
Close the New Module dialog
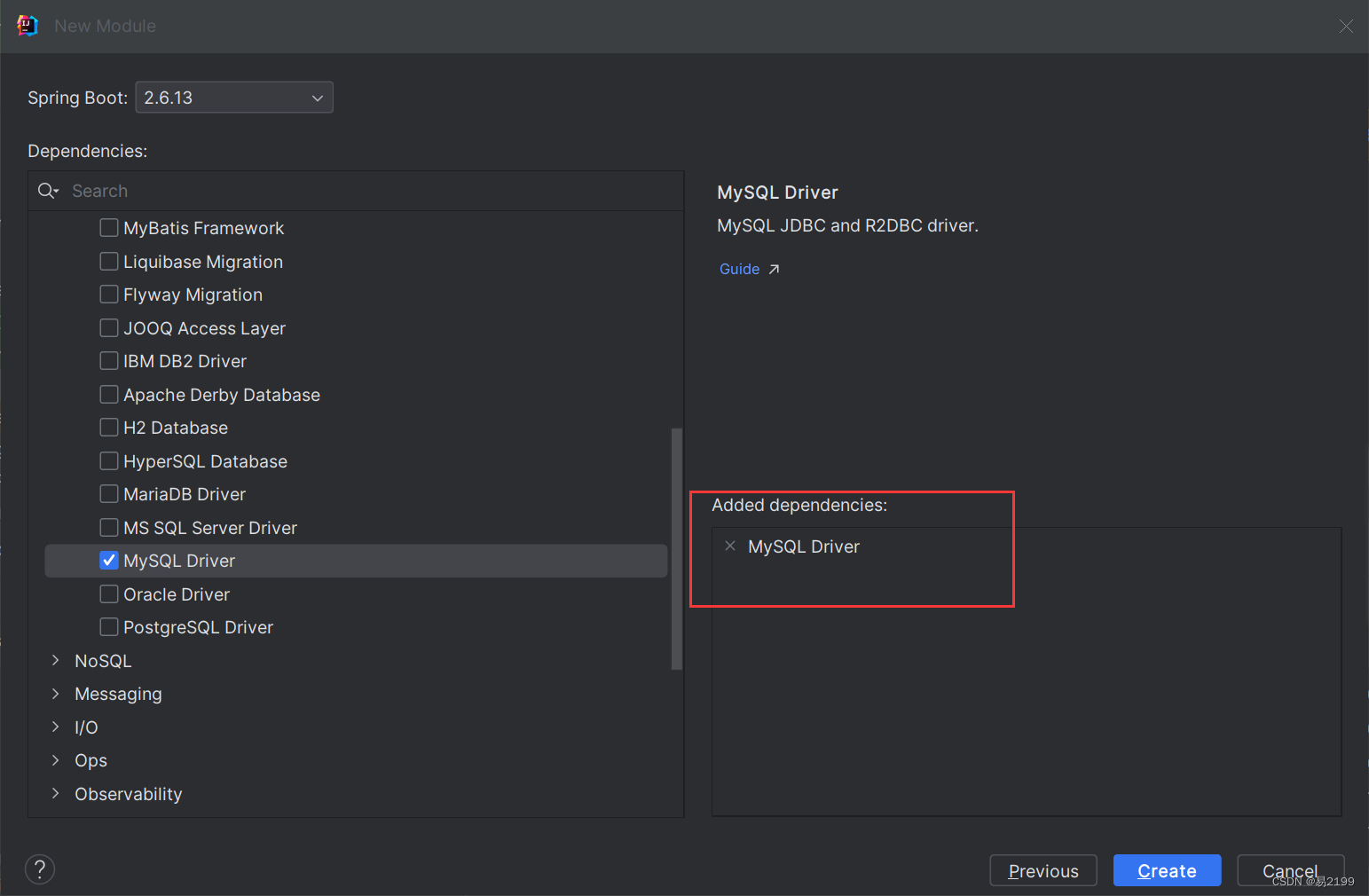pyautogui.click(x=1346, y=27)
